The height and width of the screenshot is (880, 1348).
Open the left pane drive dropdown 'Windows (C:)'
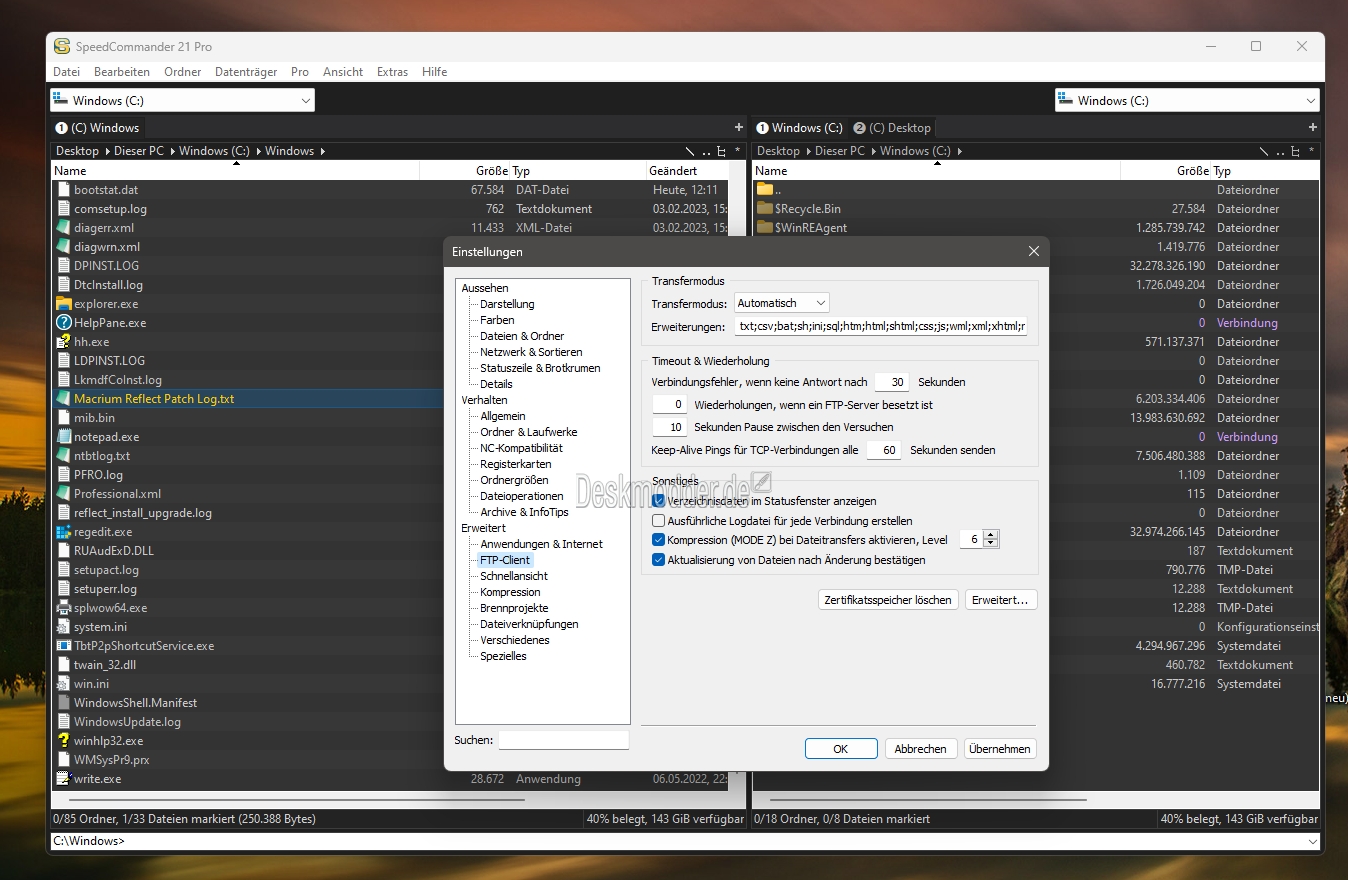pos(182,100)
